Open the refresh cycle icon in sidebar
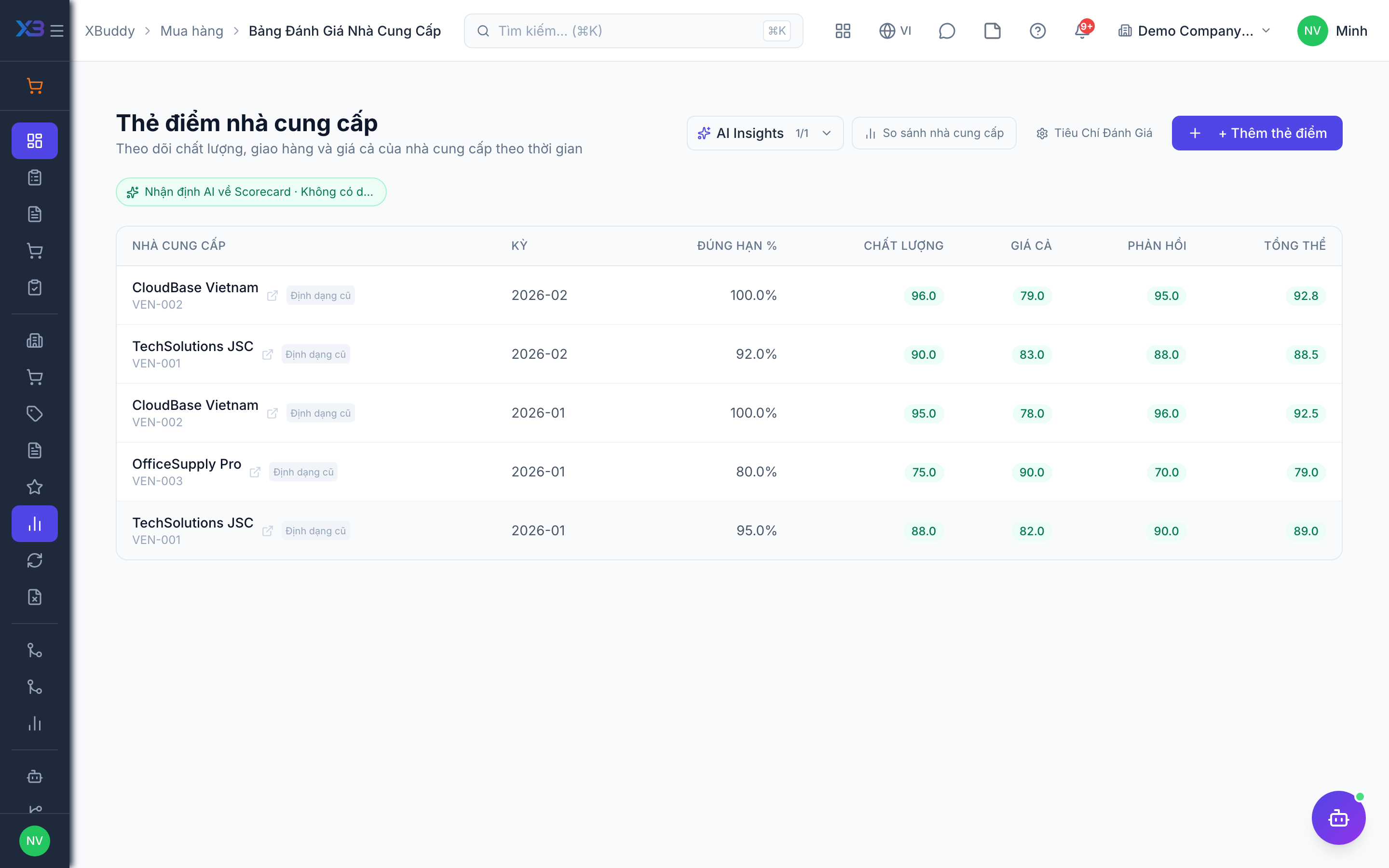The height and width of the screenshot is (868, 1389). tap(34, 560)
